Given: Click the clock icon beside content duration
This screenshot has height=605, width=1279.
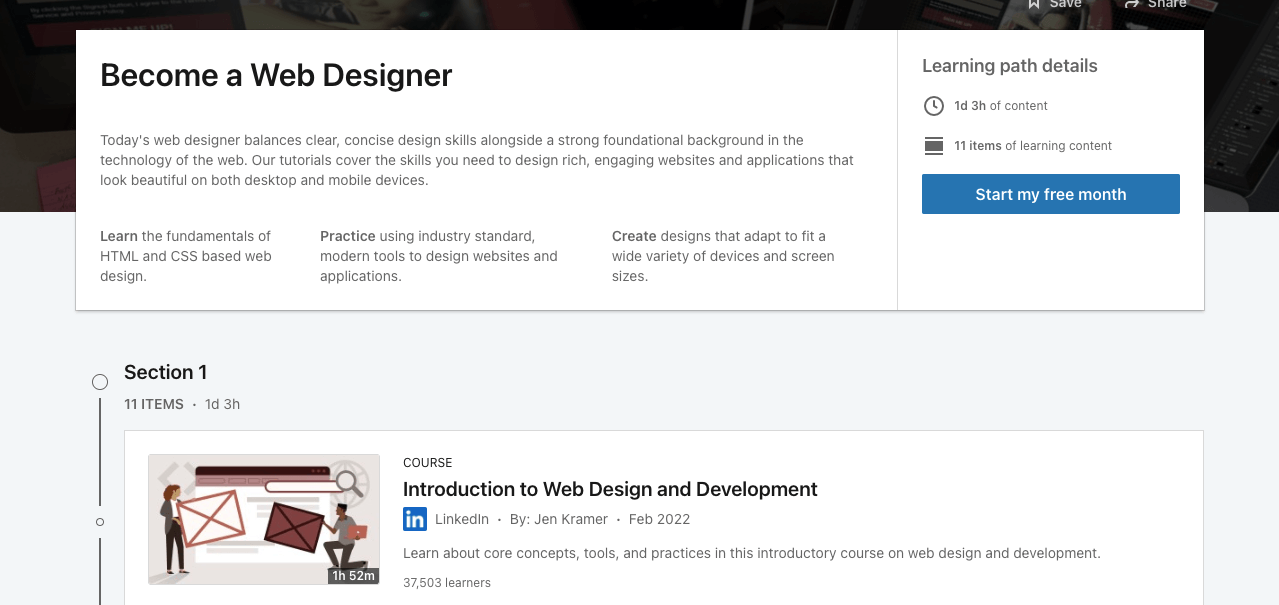Looking at the screenshot, I should 933,106.
